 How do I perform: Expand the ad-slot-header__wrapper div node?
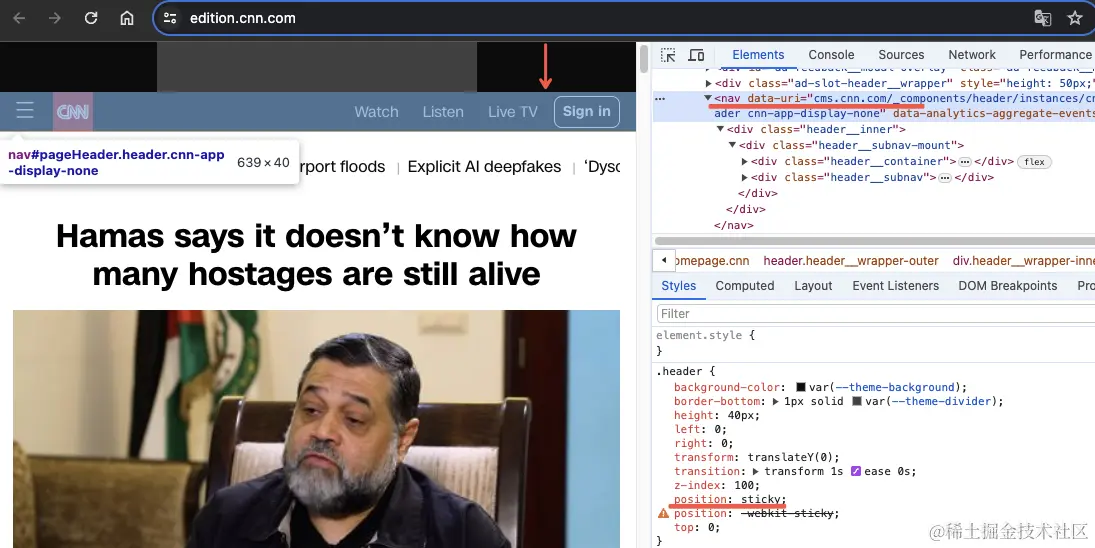click(709, 84)
